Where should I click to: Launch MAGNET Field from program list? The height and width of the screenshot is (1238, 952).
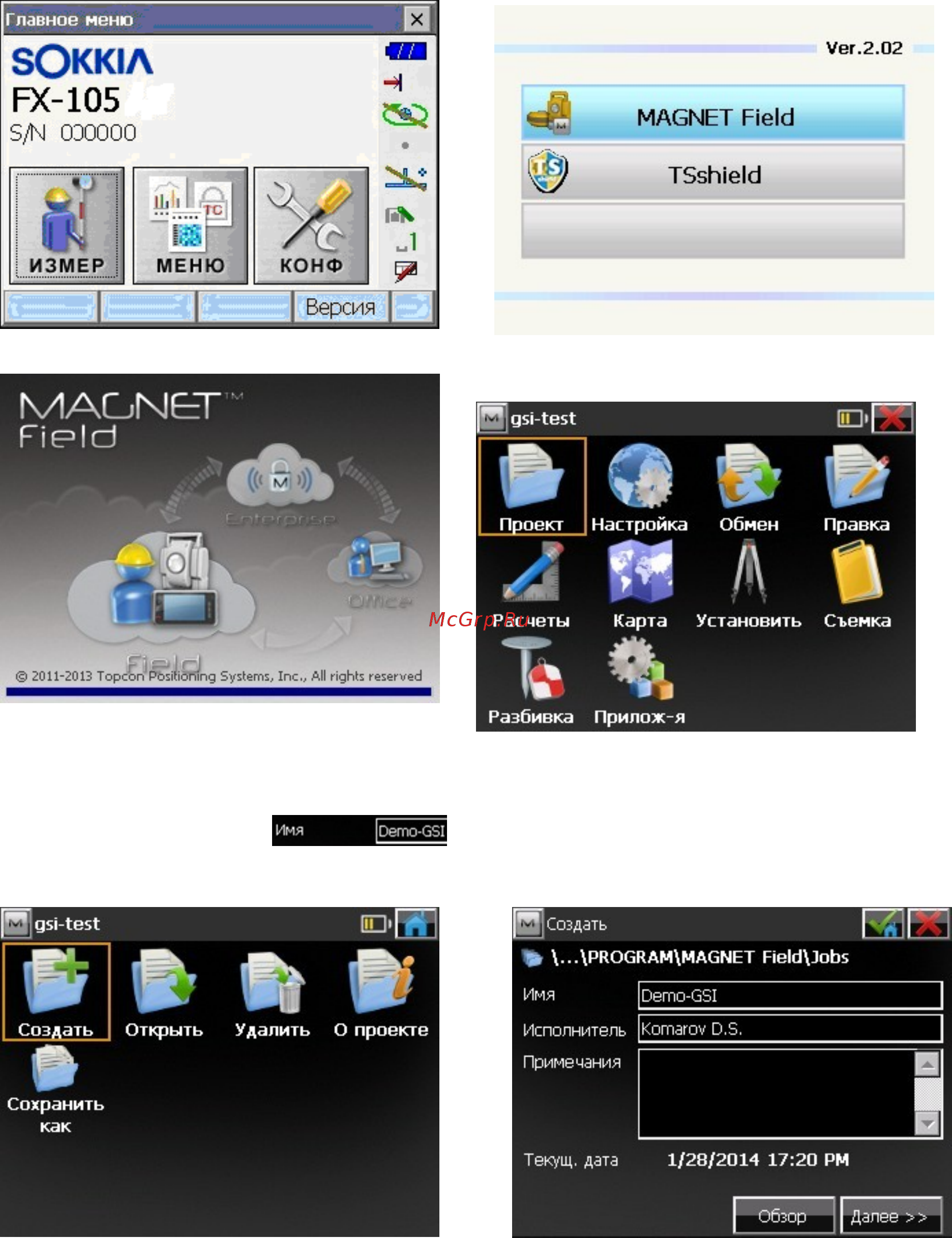[x=712, y=113]
